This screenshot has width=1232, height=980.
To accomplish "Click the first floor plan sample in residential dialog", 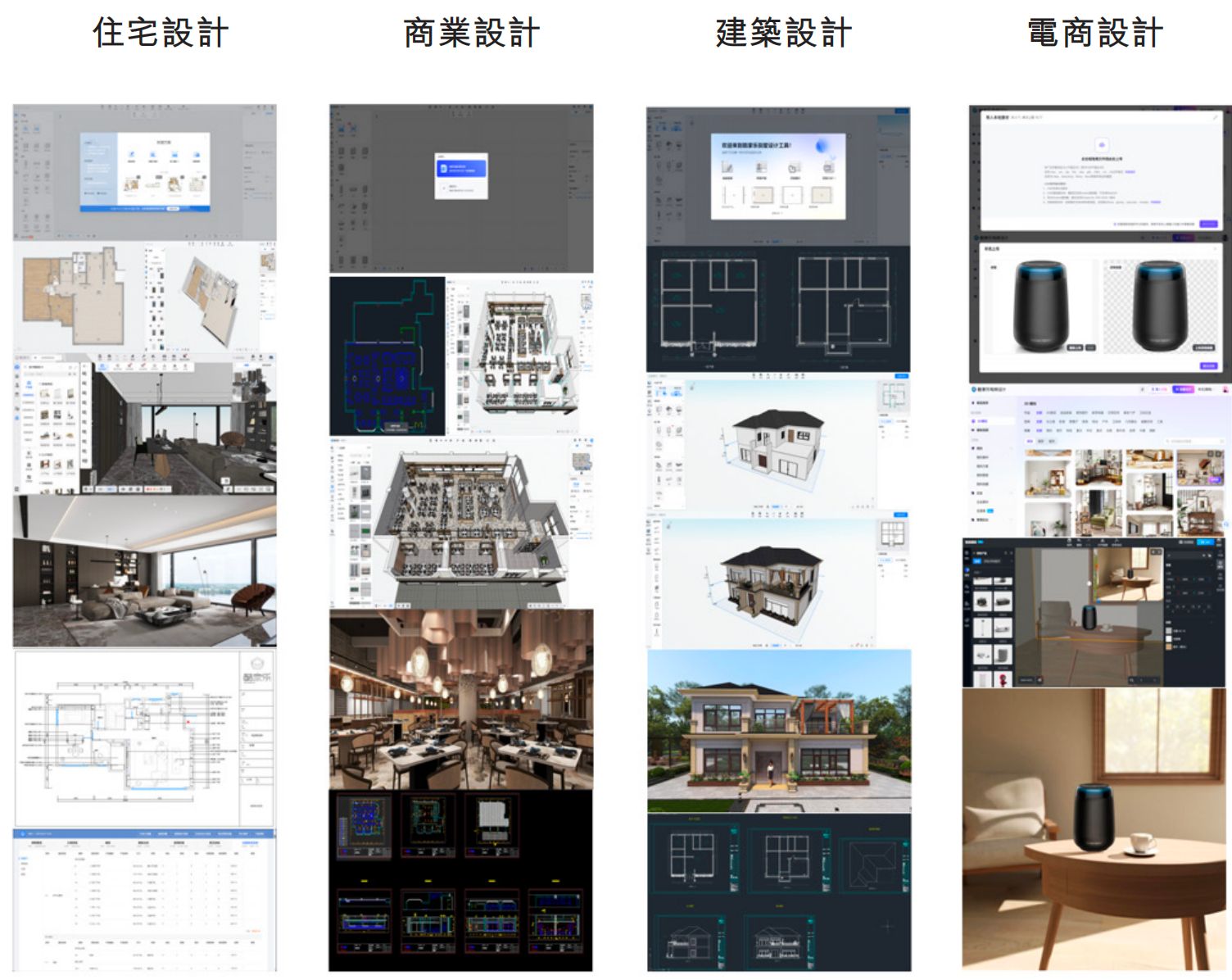I will click(x=131, y=185).
